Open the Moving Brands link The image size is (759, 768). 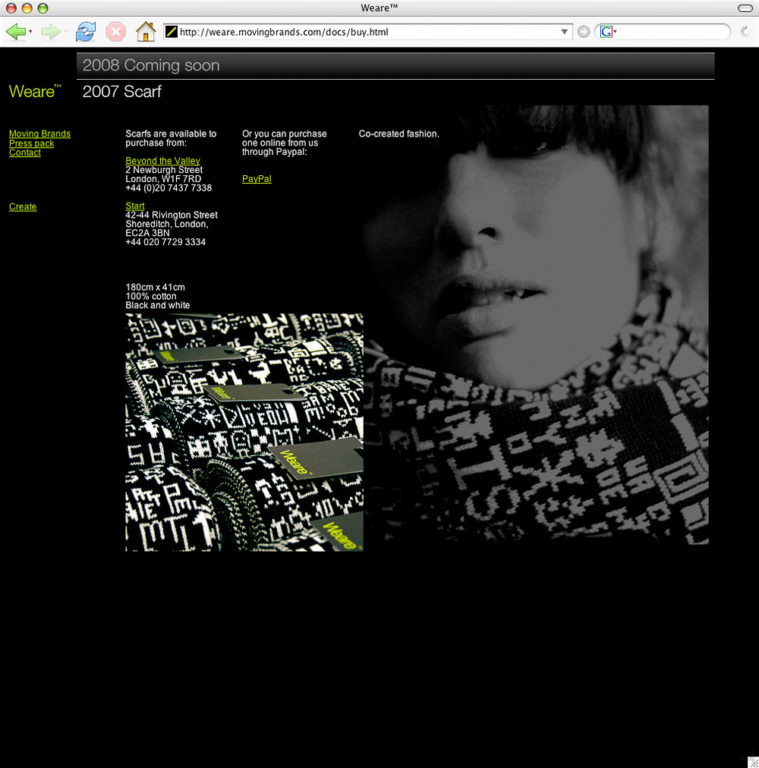tap(40, 134)
